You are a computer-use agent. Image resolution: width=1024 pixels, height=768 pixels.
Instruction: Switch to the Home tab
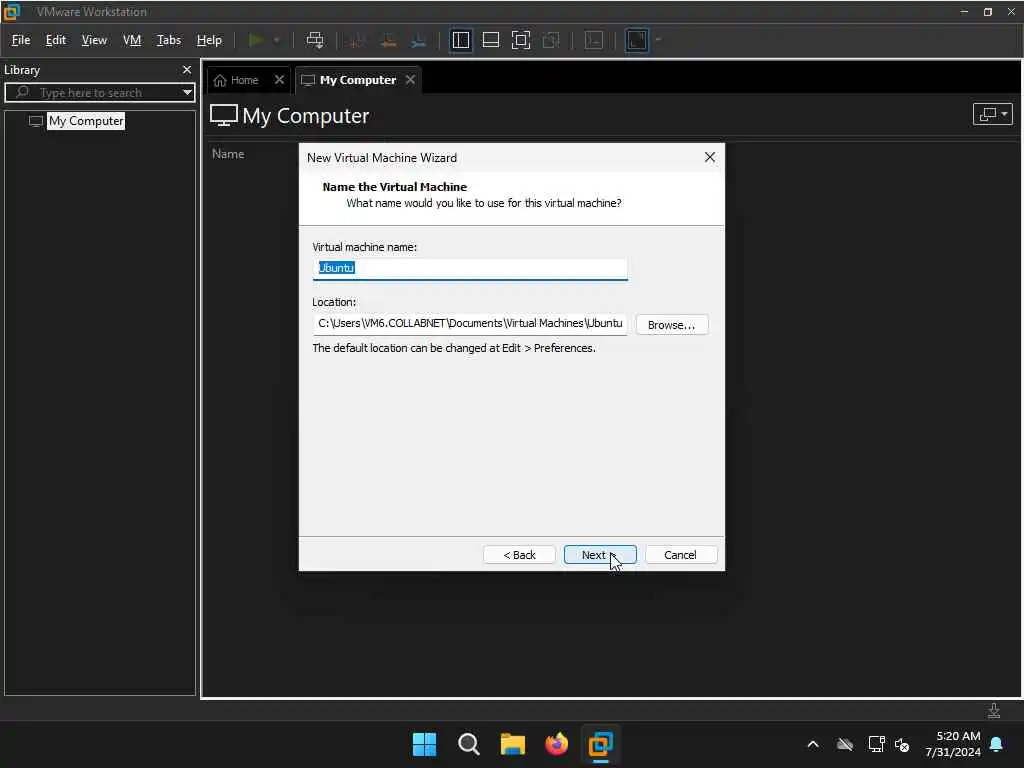click(x=237, y=80)
